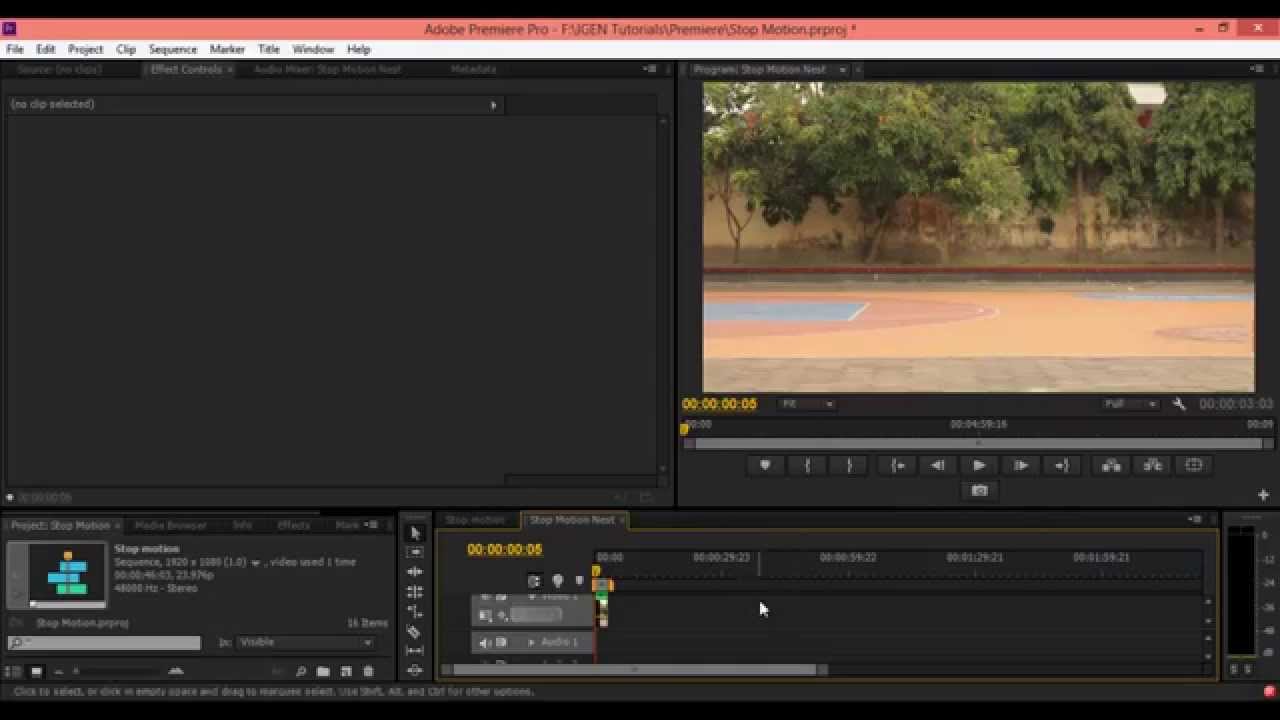Switch Project panel to Icon view
1280x720 pixels.
[x=36, y=671]
